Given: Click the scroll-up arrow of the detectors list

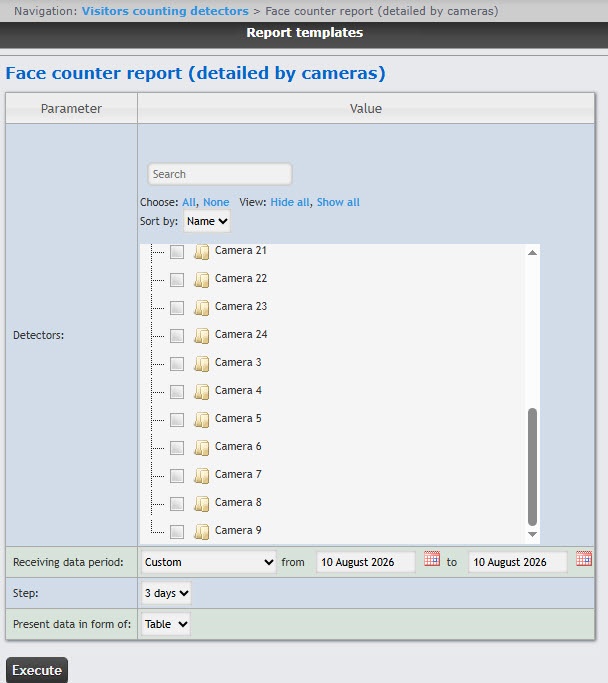Looking at the screenshot, I should click(x=532, y=253).
